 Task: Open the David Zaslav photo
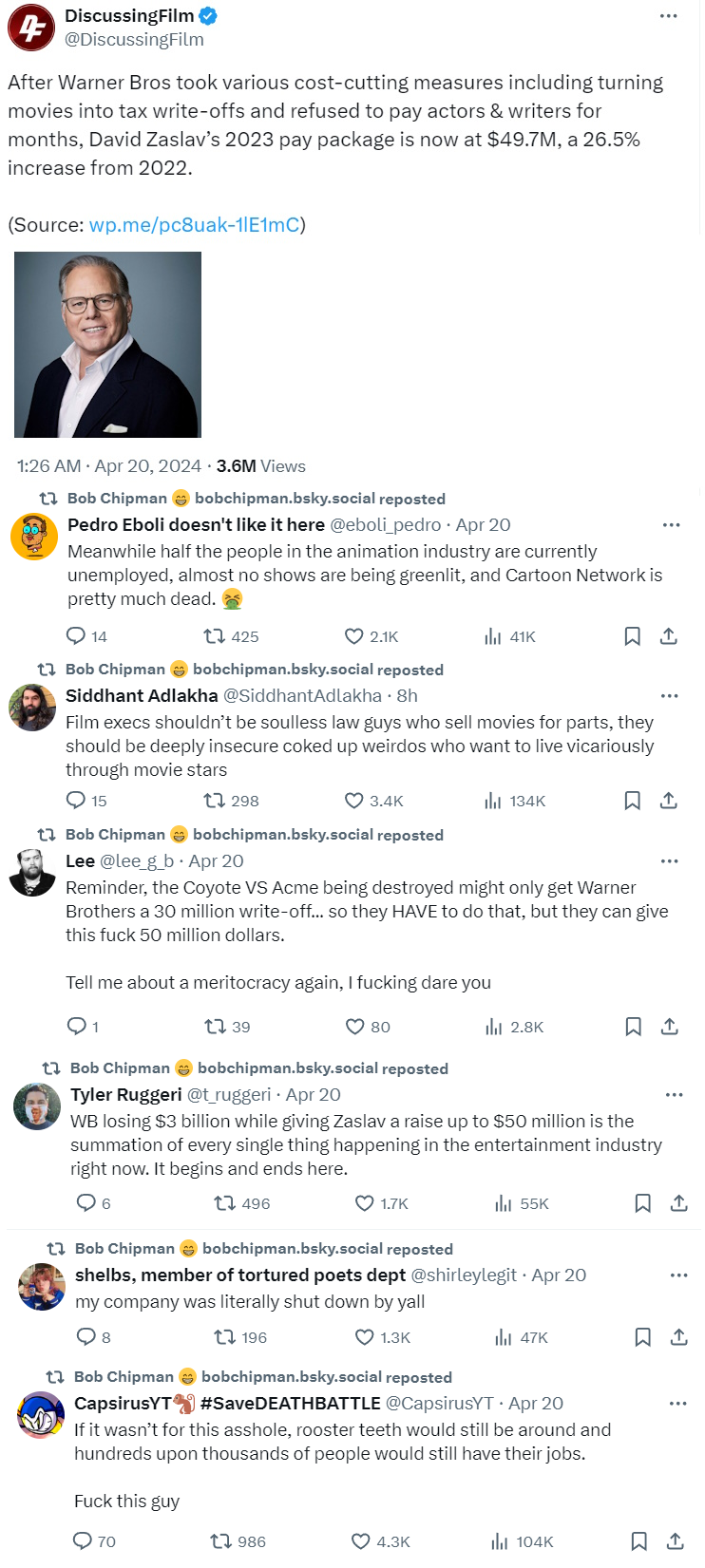point(107,345)
